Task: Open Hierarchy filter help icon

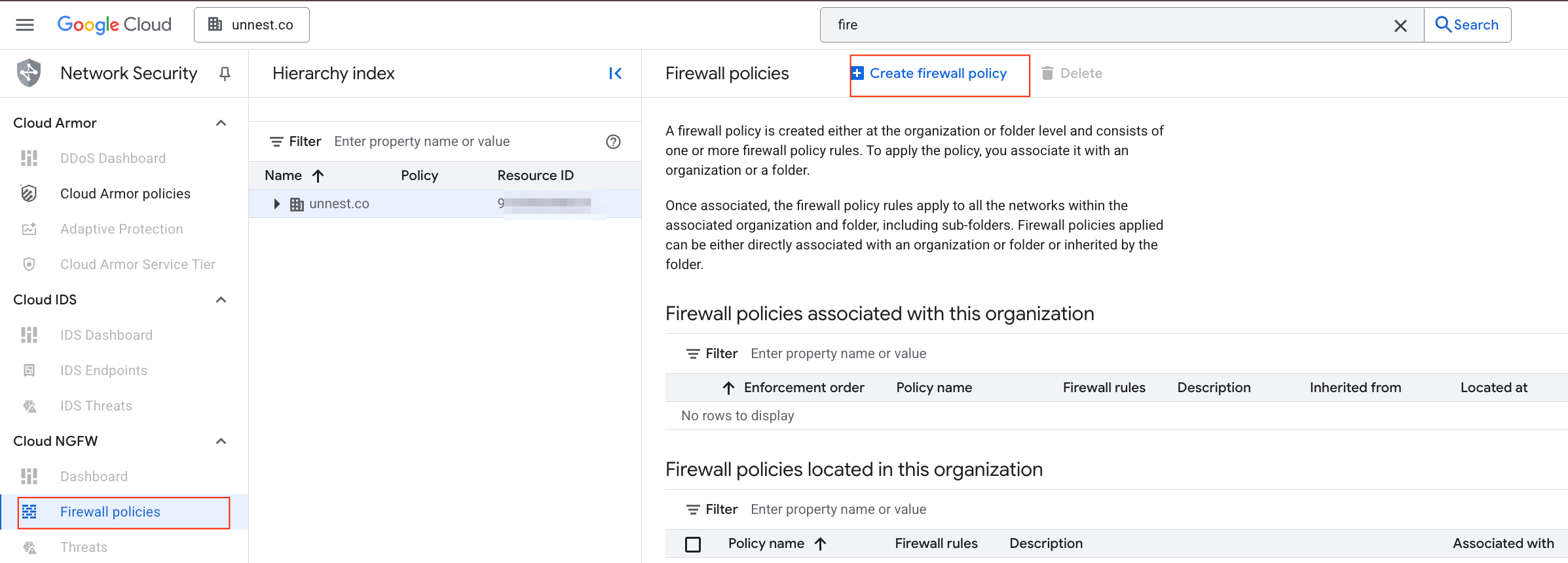Action: pos(613,141)
